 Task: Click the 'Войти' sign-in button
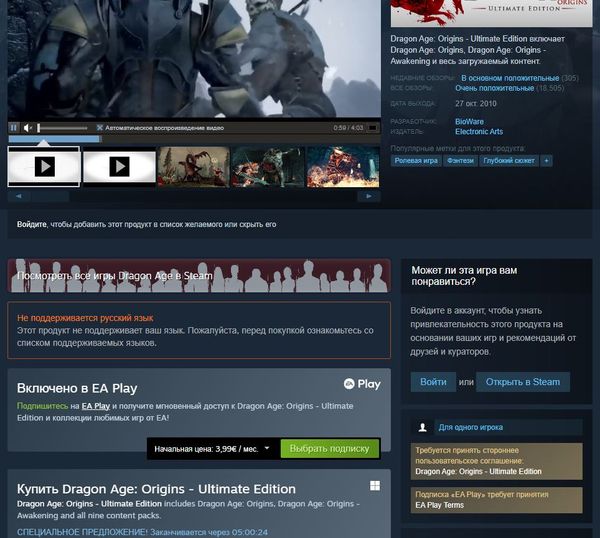point(433,382)
